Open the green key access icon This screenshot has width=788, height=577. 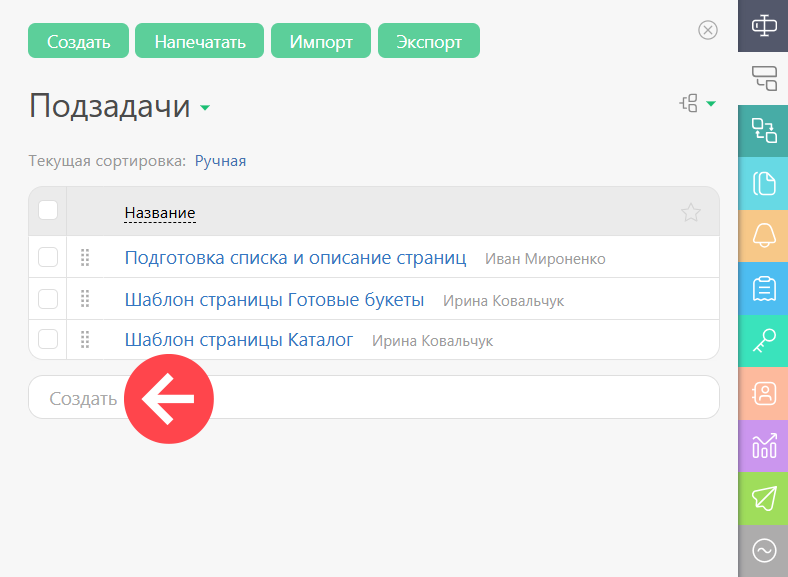tap(763, 341)
